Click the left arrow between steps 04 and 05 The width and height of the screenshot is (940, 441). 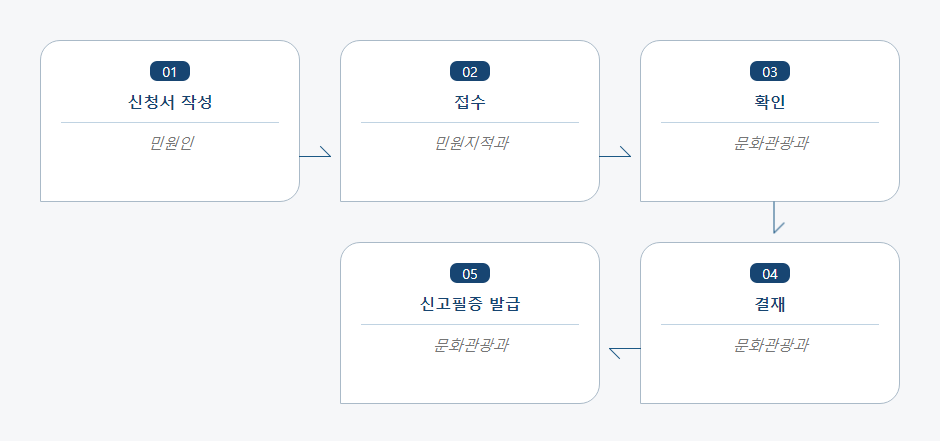[x=625, y=353]
